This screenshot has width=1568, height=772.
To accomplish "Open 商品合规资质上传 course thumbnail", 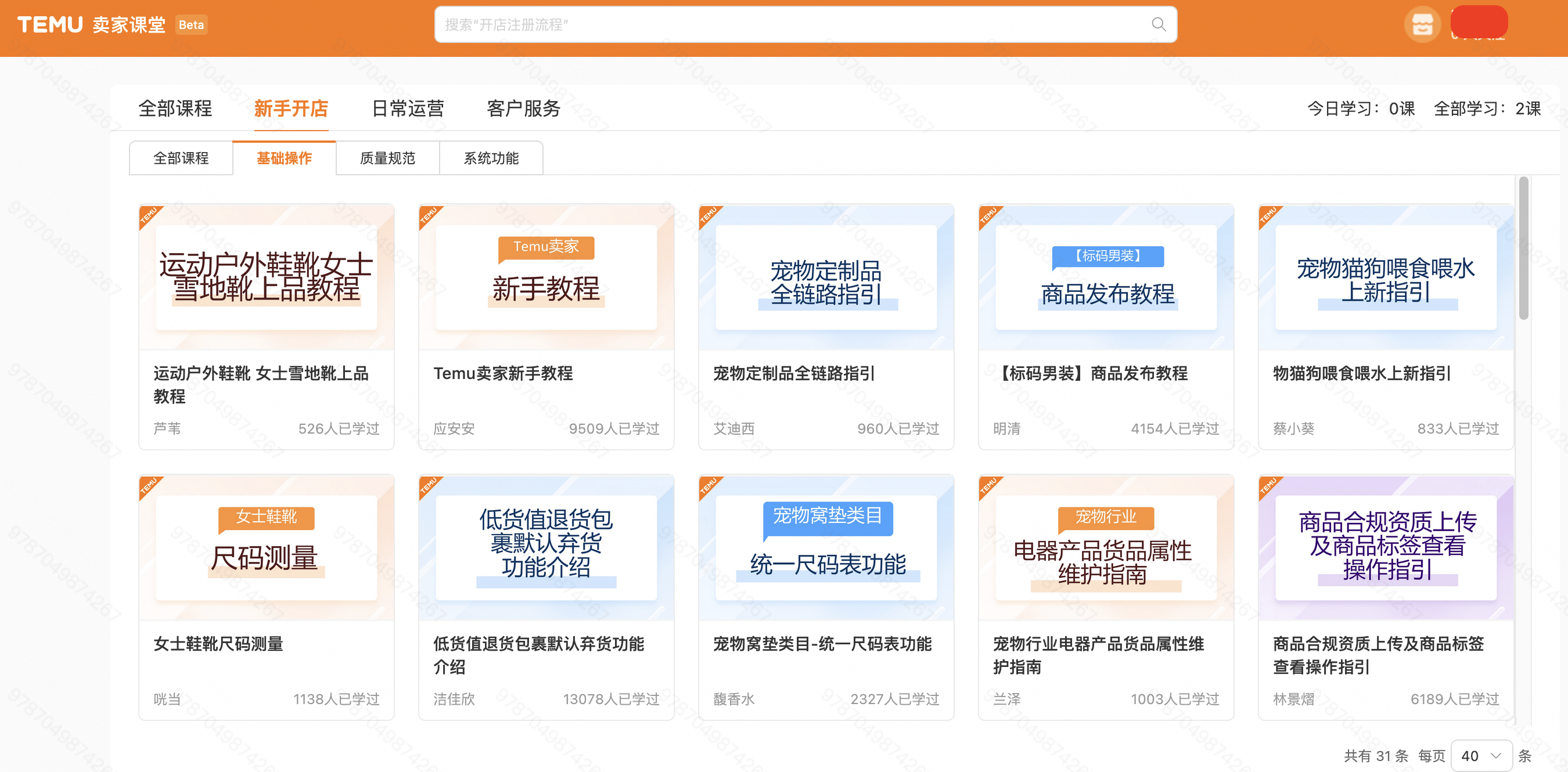I will coord(1386,547).
